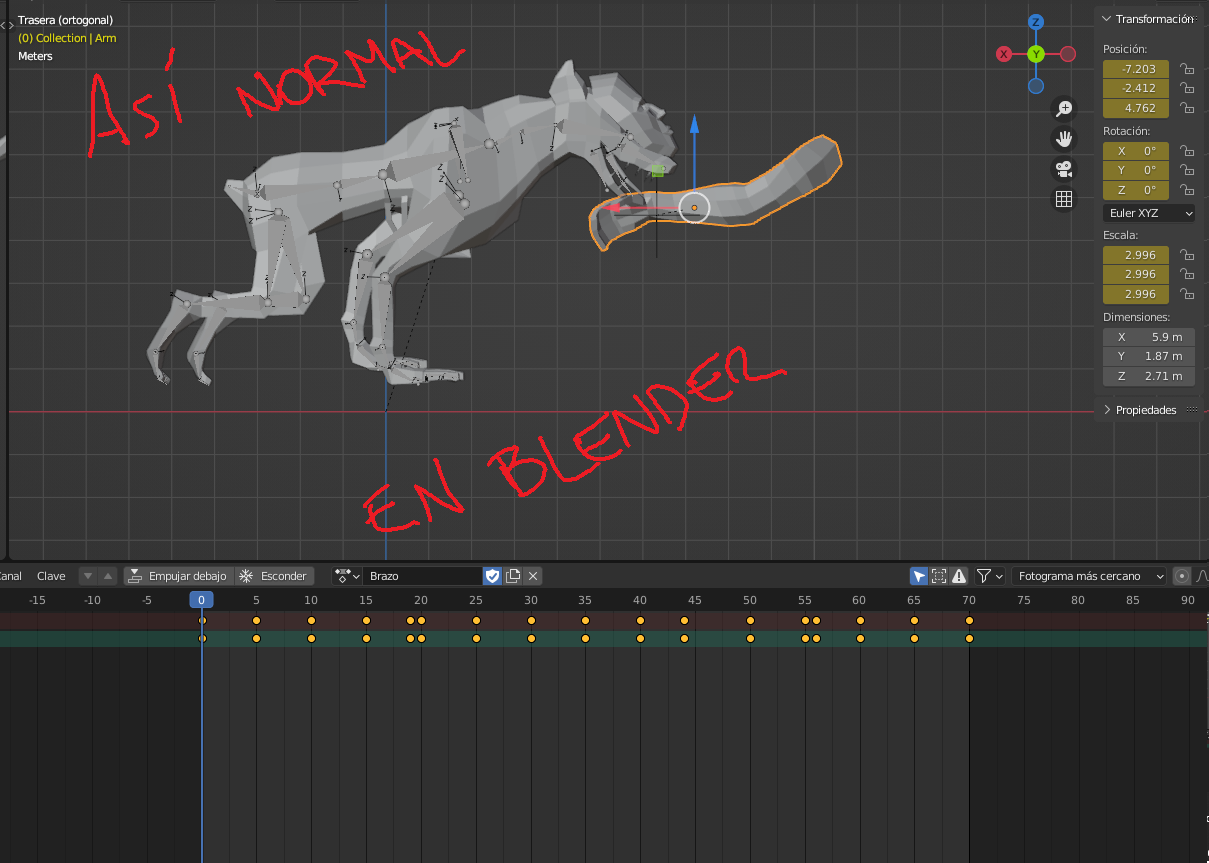
Task: Click the Brazo action name field
Action: pyautogui.click(x=424, y=576)
